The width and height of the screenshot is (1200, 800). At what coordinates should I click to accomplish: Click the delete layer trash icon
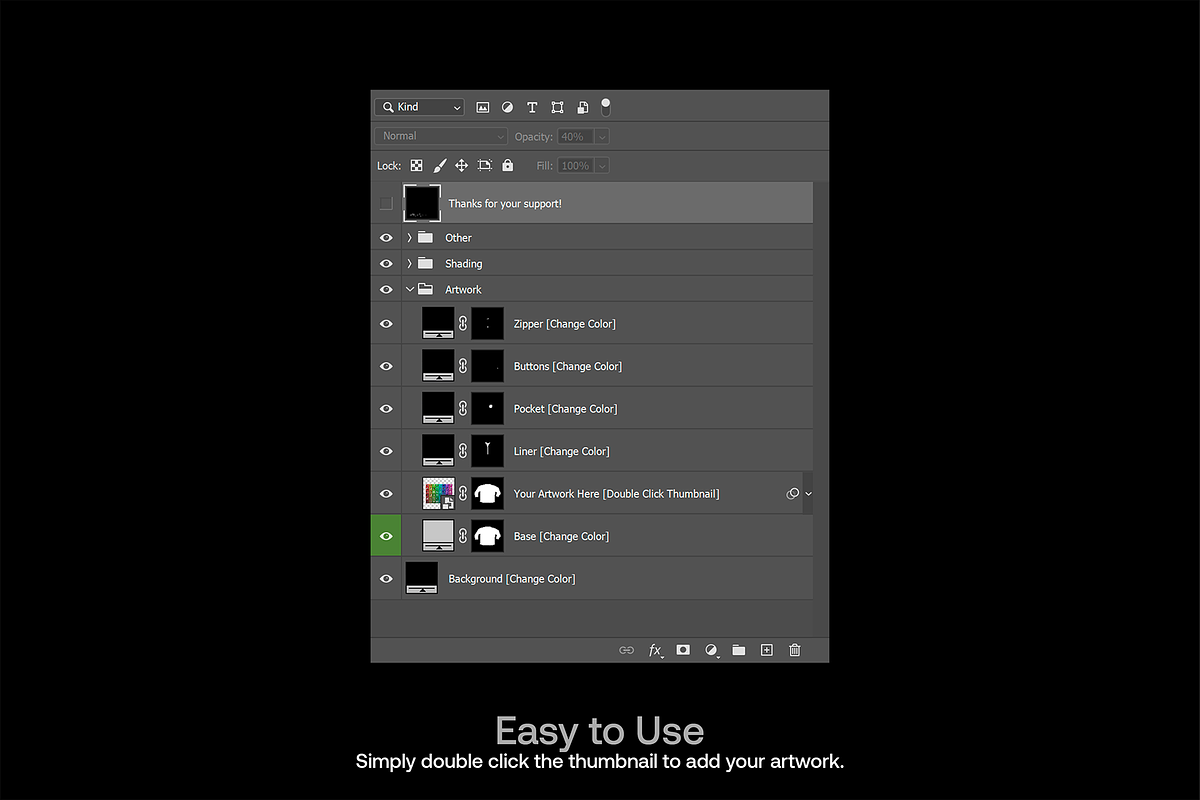[x=795, y=650]
